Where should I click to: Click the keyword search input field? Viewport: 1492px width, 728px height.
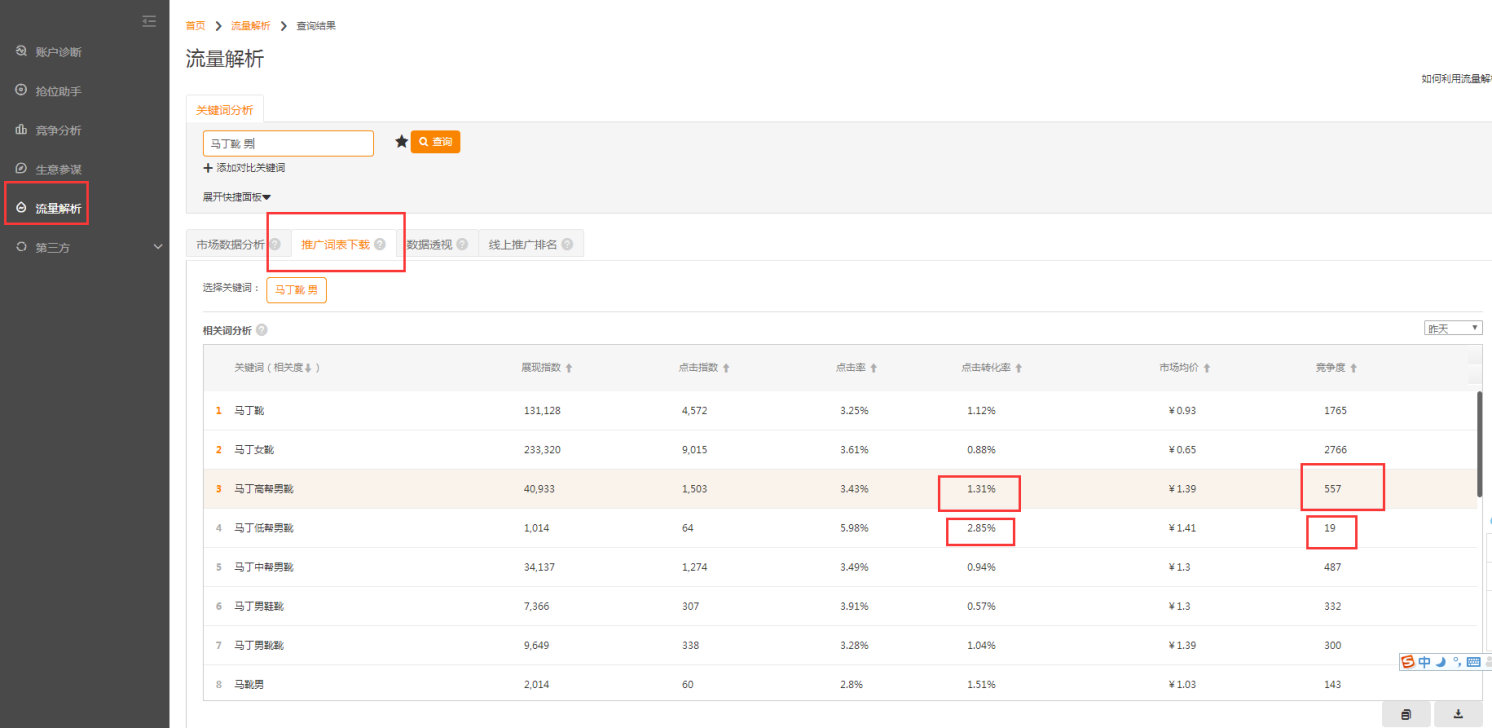[x=288, y=143]
